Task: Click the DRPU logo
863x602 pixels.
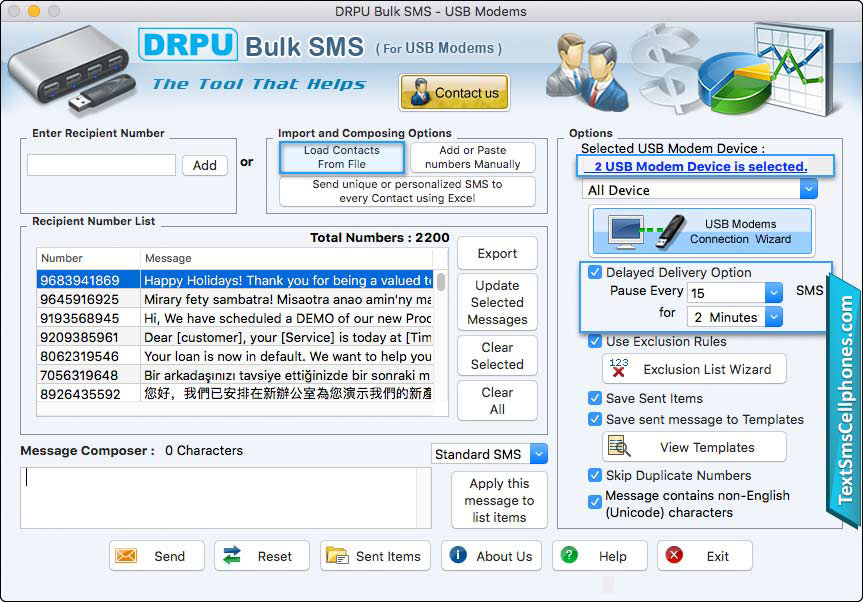Action: [x=188, y=45]
